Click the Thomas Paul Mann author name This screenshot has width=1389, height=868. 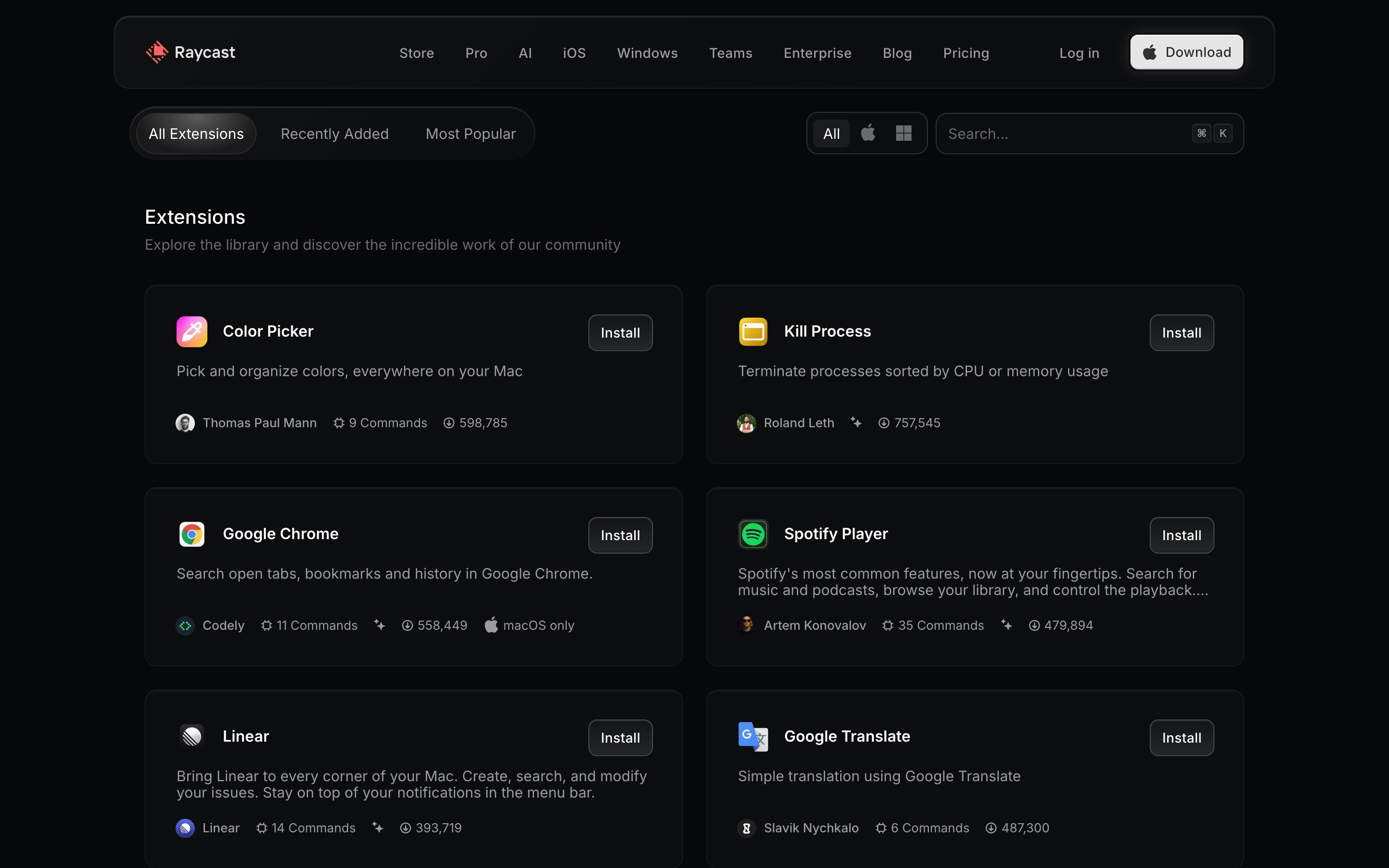pos(259,423)
